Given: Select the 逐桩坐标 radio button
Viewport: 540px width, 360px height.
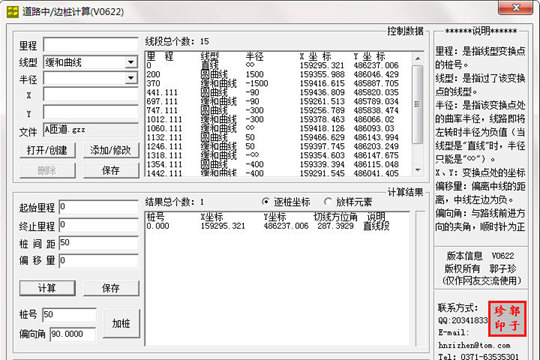Looking at the screenshot, I should click(x=265, y=202).
